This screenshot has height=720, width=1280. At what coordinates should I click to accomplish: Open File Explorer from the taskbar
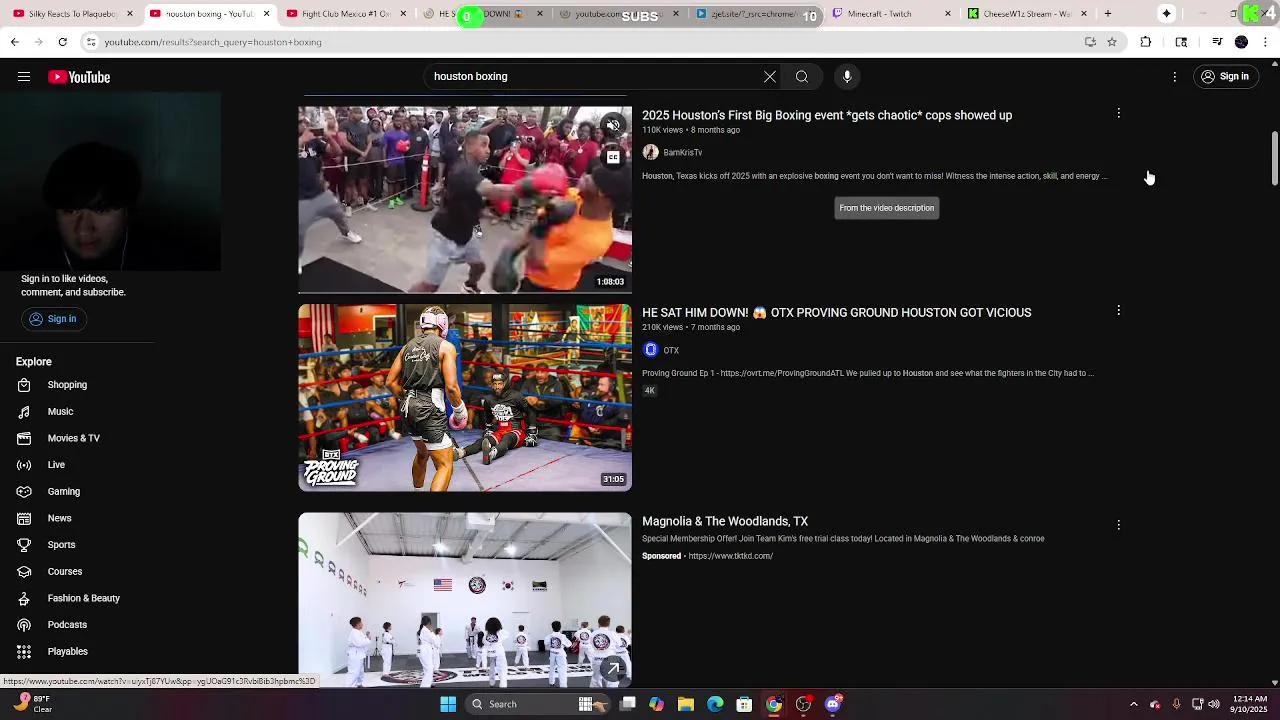pos(686,704)
